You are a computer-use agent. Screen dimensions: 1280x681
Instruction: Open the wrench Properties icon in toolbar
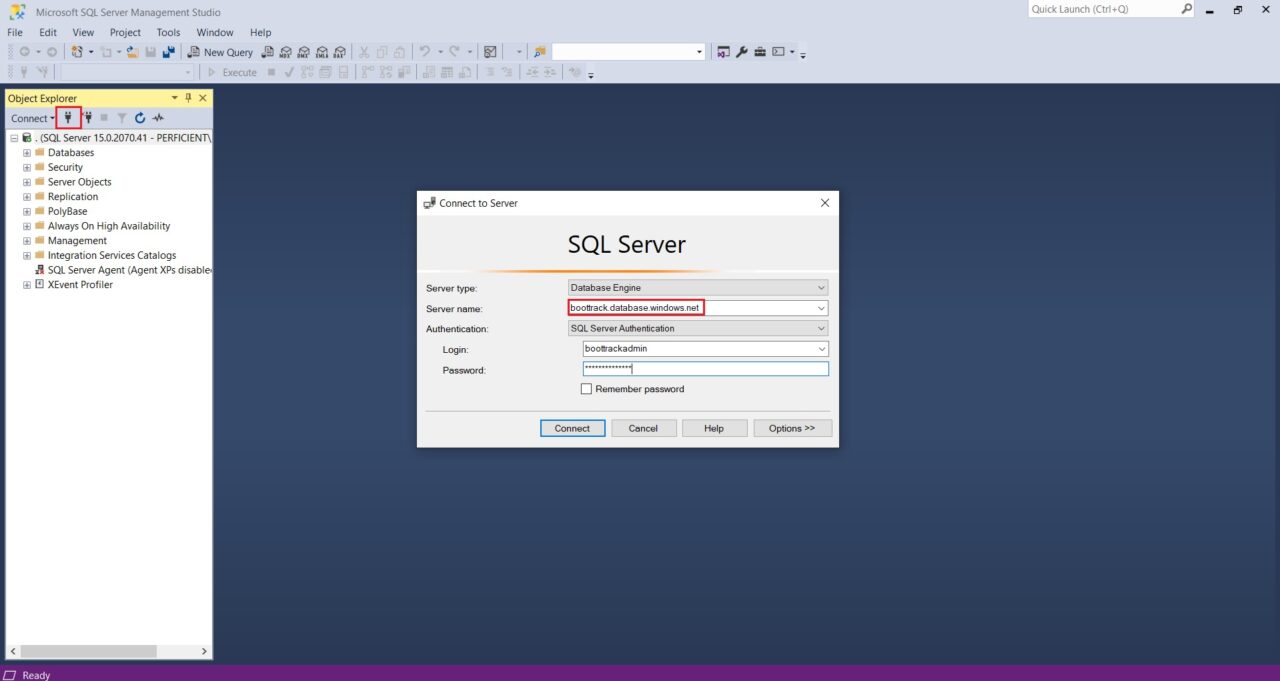pos(742,52)
